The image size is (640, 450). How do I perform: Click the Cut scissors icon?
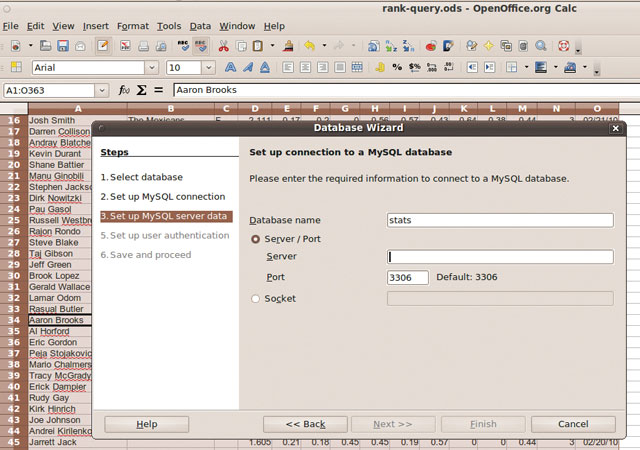(x=223, y=46)
